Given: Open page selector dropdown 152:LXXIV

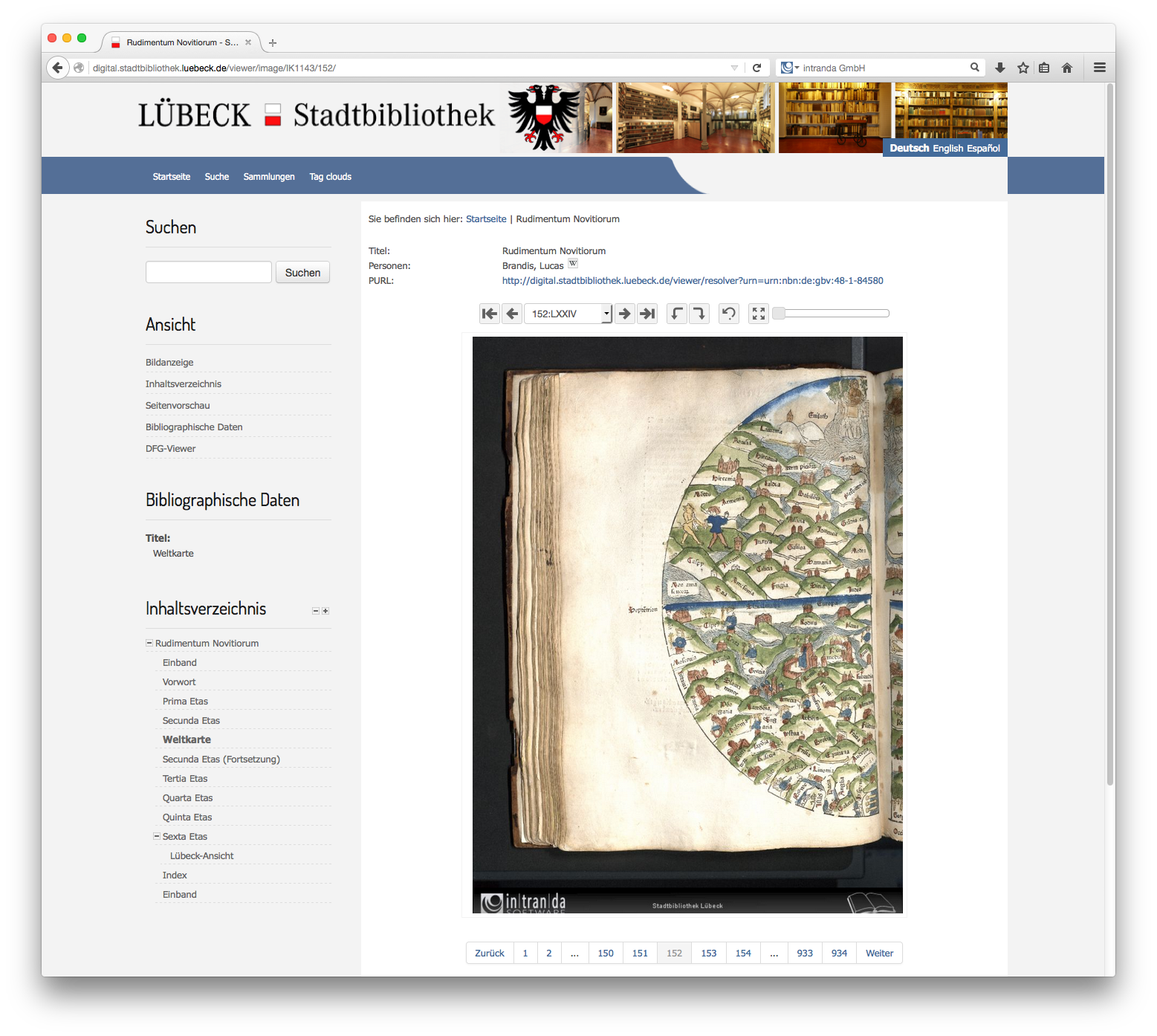Looking at the screenshot, I should coord(568,314).
